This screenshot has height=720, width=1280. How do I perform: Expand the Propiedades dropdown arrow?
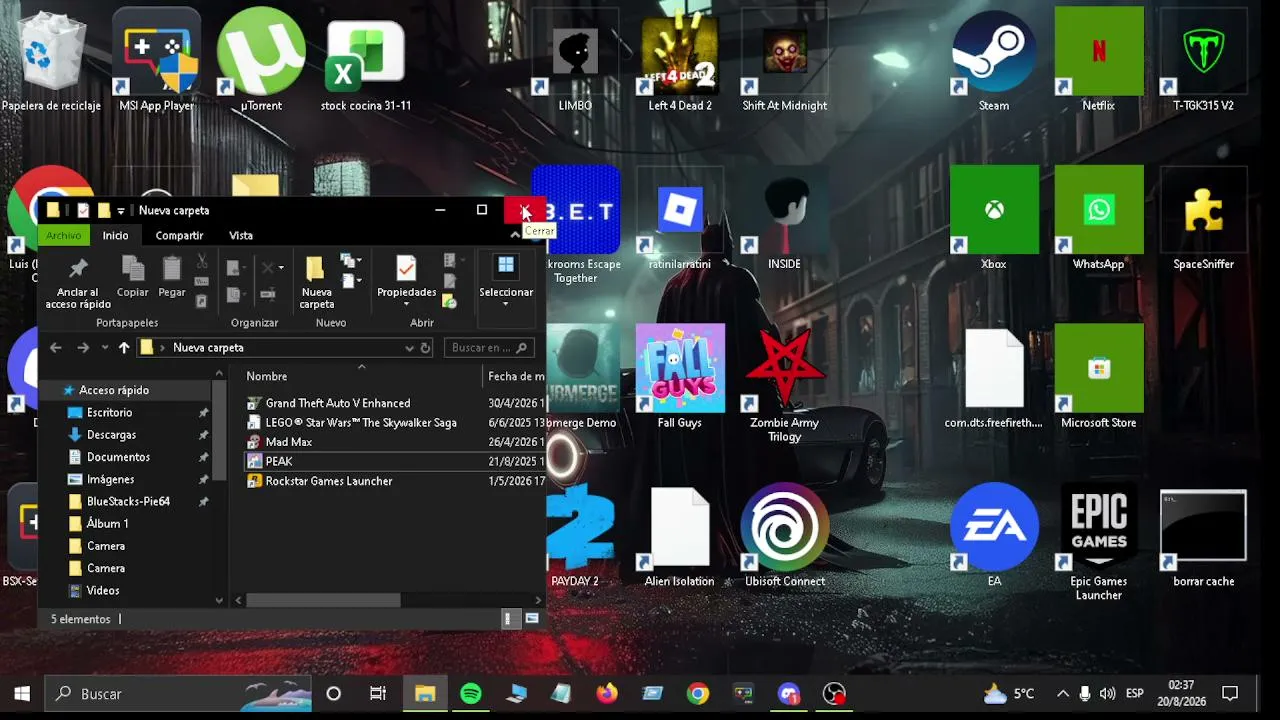tap(406, 304)
